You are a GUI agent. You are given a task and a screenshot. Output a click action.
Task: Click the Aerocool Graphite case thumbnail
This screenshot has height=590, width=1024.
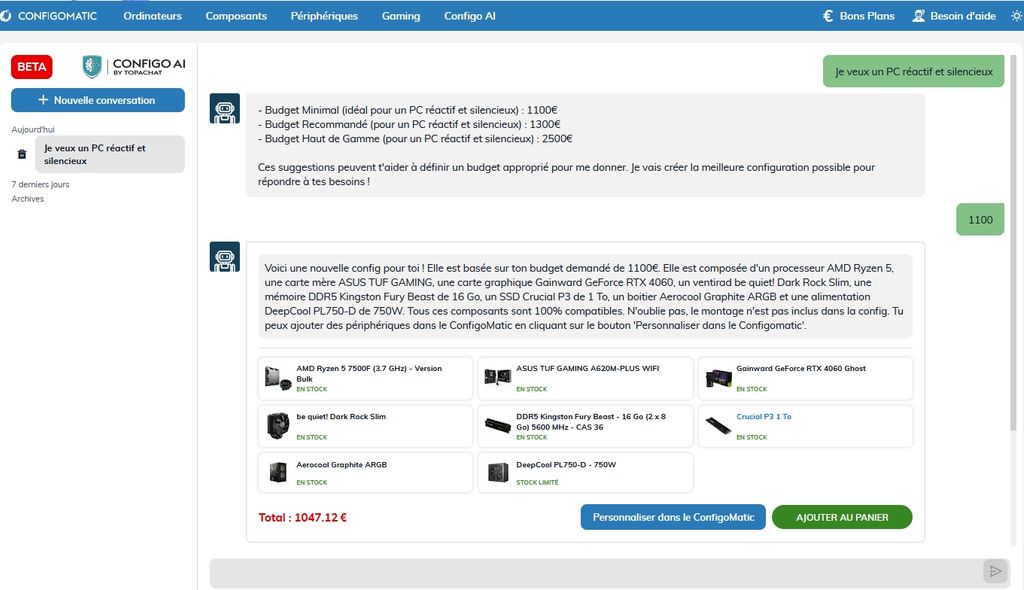click(x=278, y=472)
